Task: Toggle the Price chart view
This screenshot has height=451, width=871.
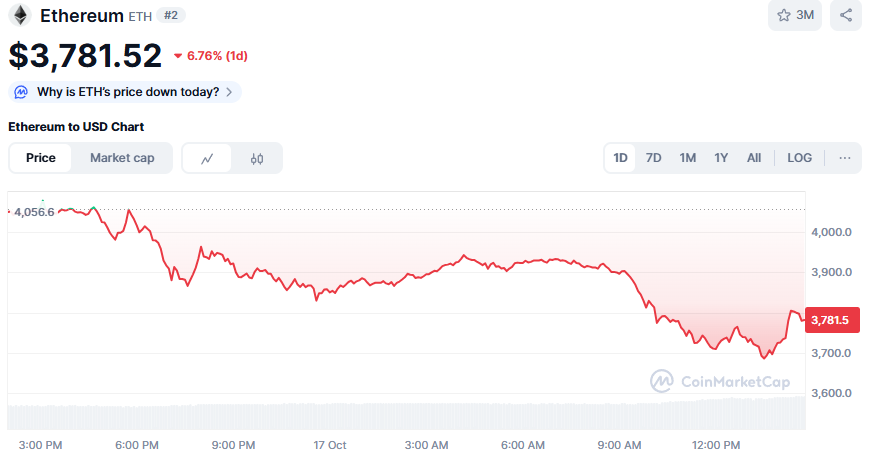Action: pyautogui.click(x=41, y=158)
